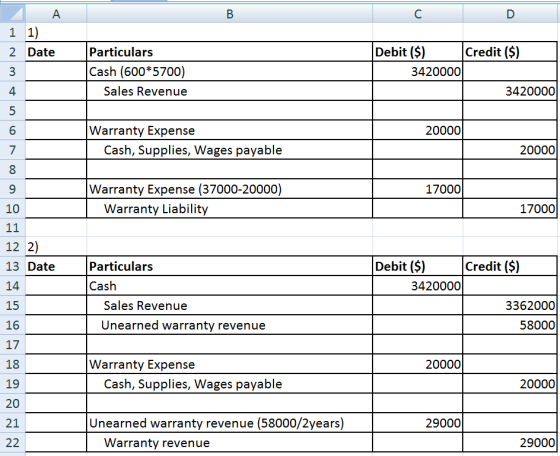The width and height of the screenshot is (560, 456).
Task: Select credit value 20000 in row 19
Action: click(x=510, y=384)
